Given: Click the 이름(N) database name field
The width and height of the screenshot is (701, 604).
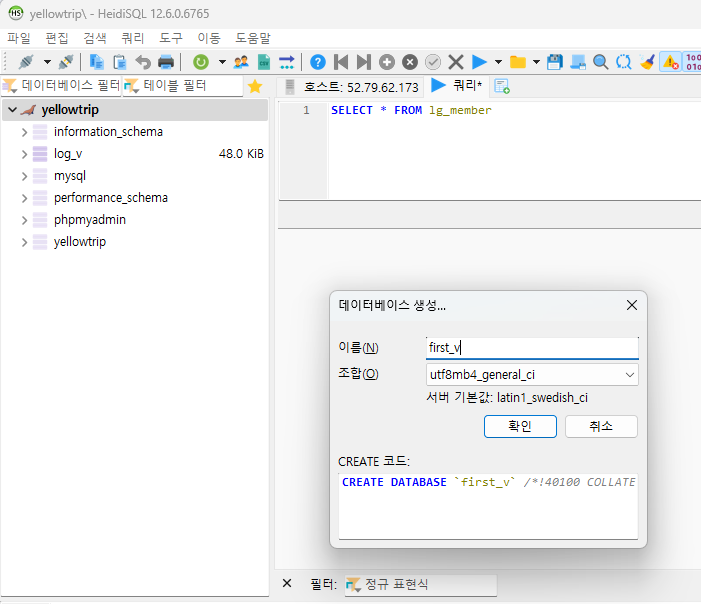Looking at the screenshot, I should point(532,348).
